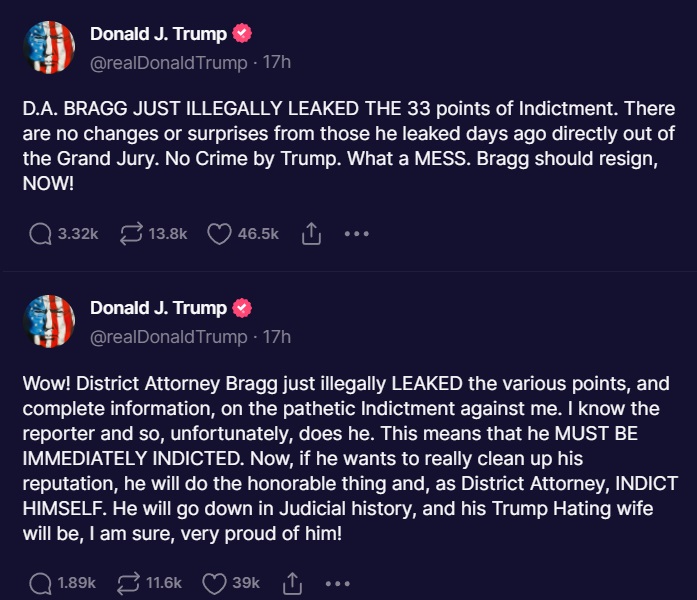
Task: Open more options on first post
Action: 357,234
